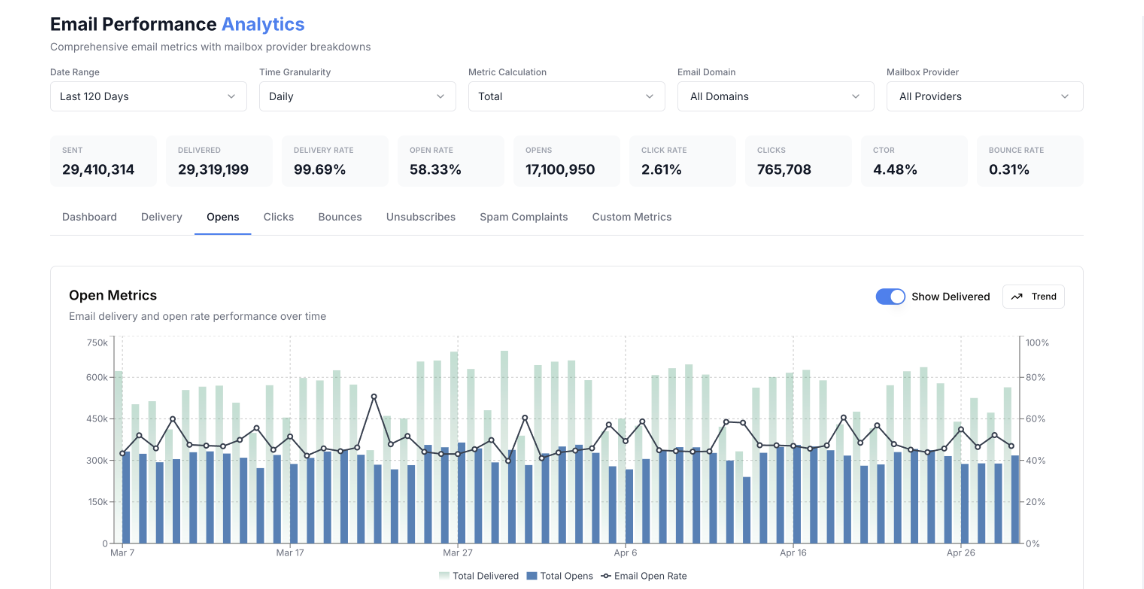Click the Mar 7 axis label
The height and width of the screenshot is (589, 1144).
123,554
